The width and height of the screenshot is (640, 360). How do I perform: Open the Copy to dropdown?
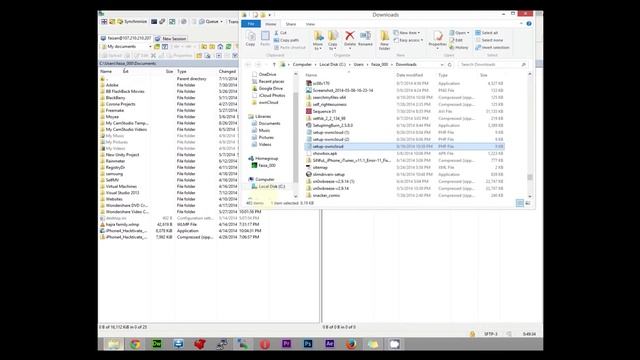pyautogui.click(x=333, y=40)
